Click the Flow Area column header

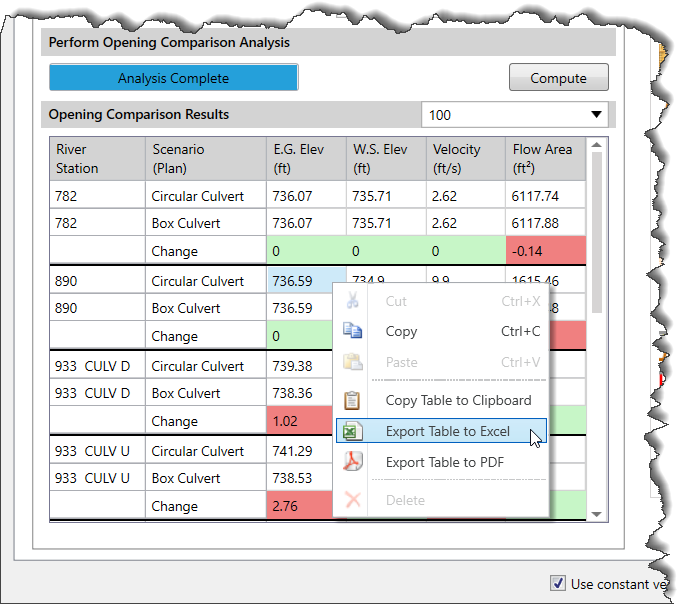pos(546,159)
